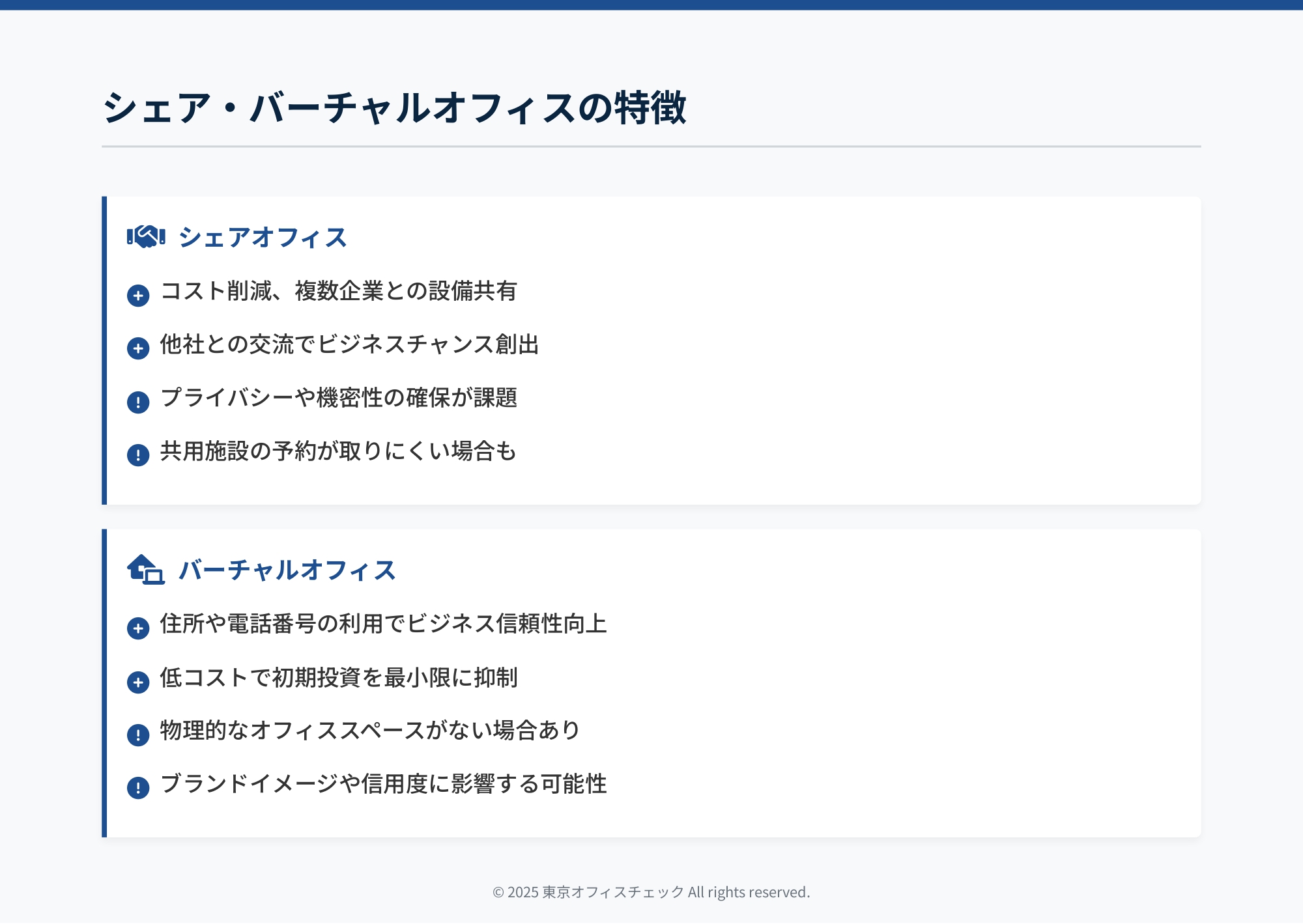Click plus icon beside 他社との交流
The width and height of the screenshot is (1303, 924).
[x=138, y=348]
